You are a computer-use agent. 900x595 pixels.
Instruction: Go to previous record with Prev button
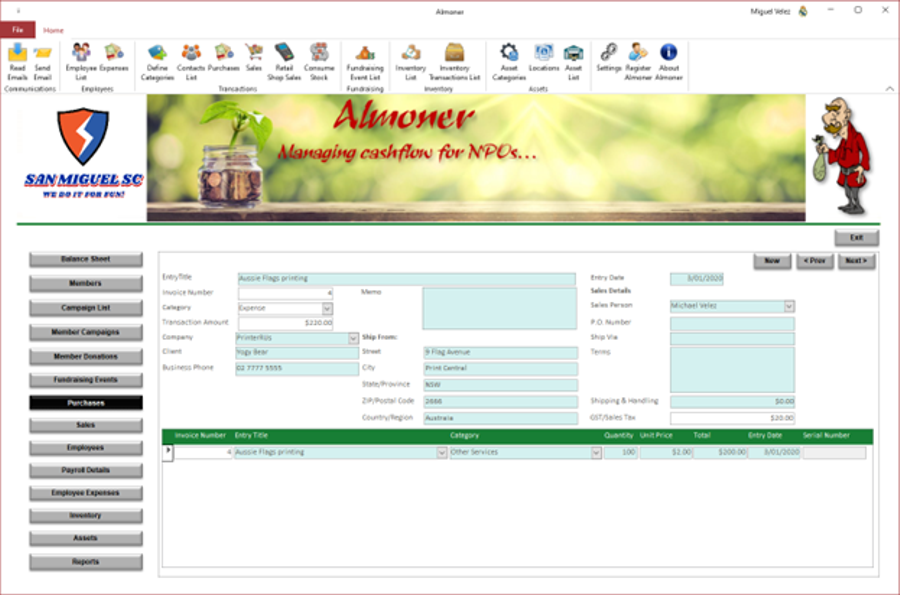tap(814, 261)
